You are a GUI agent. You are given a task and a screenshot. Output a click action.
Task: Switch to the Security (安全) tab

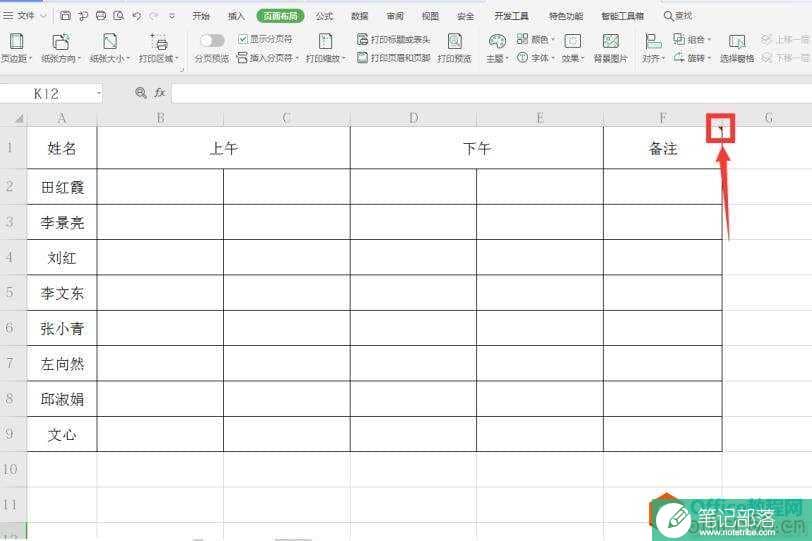(466, 16)
